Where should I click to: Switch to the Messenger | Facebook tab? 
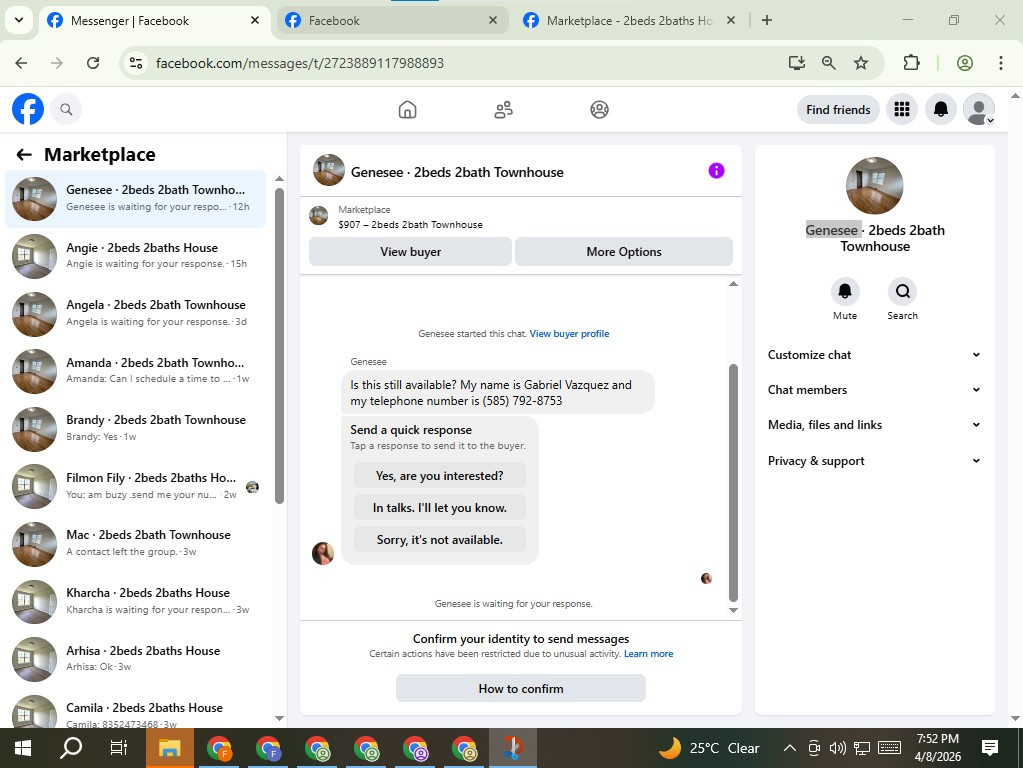[153, 21]
